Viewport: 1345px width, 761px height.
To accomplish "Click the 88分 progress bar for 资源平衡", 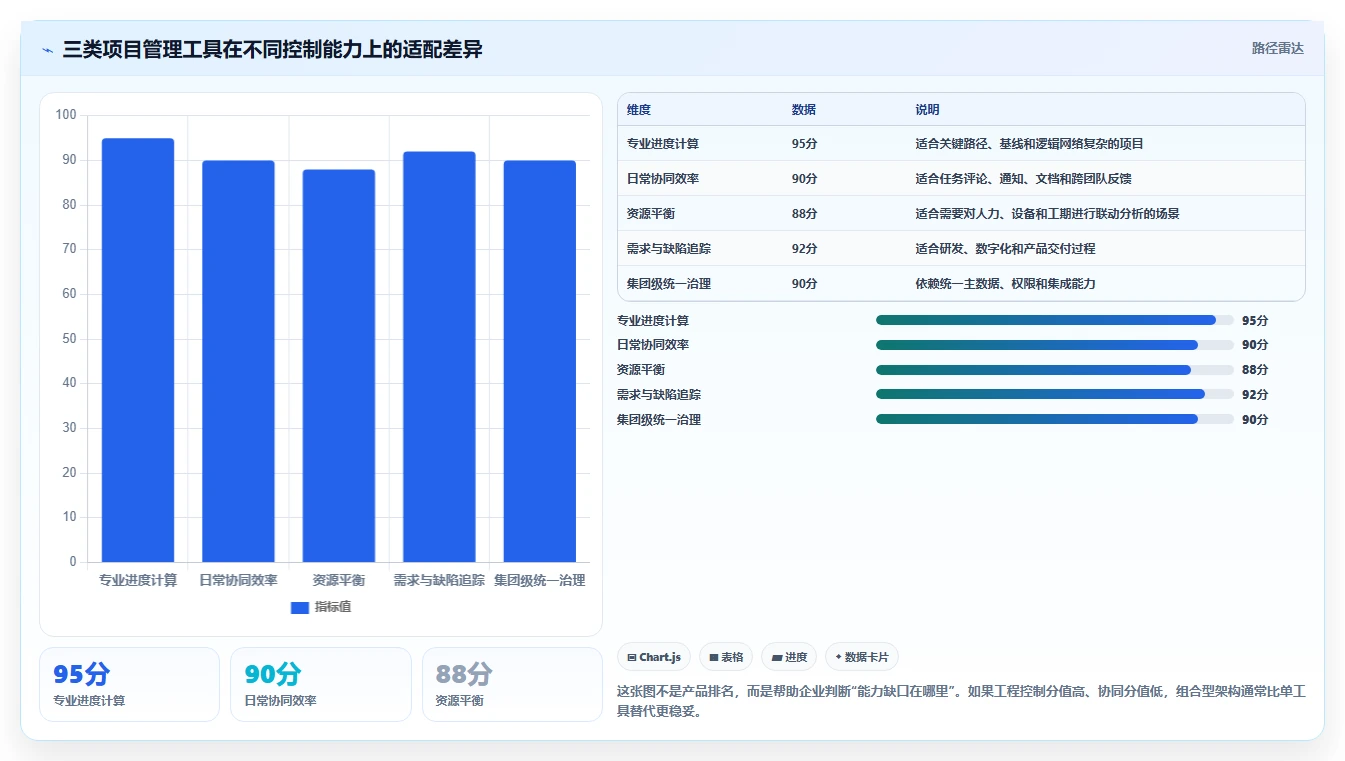I will coord(1054,370).
